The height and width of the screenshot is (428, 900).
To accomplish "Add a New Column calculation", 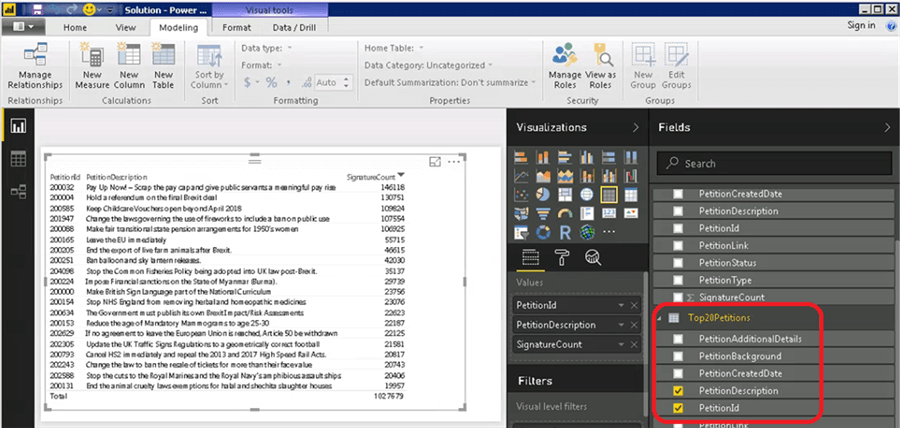I will coord(129,66).
